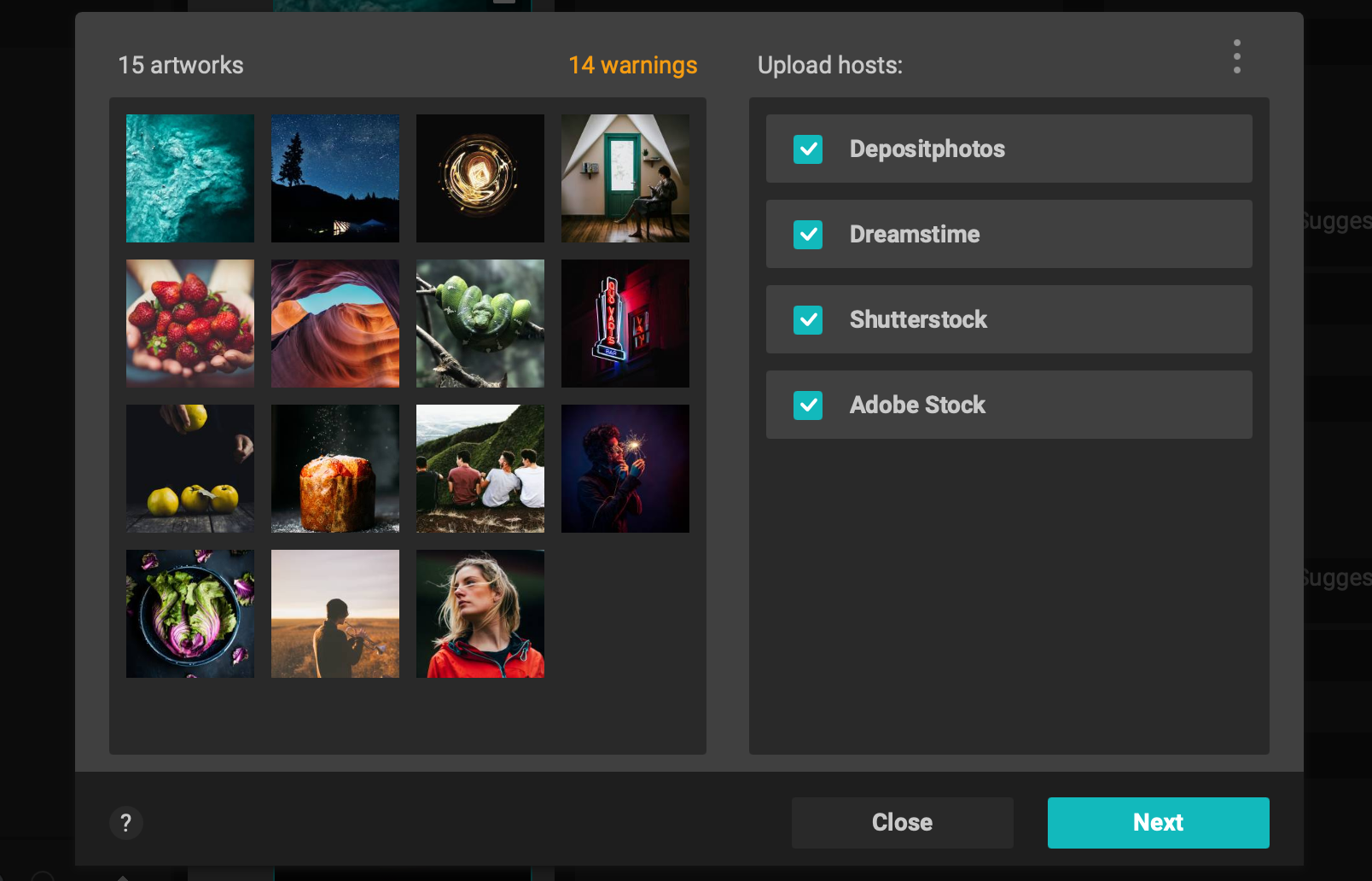
Task: Click the purple cabbage bowl photo
Action: tap(189, 613)
